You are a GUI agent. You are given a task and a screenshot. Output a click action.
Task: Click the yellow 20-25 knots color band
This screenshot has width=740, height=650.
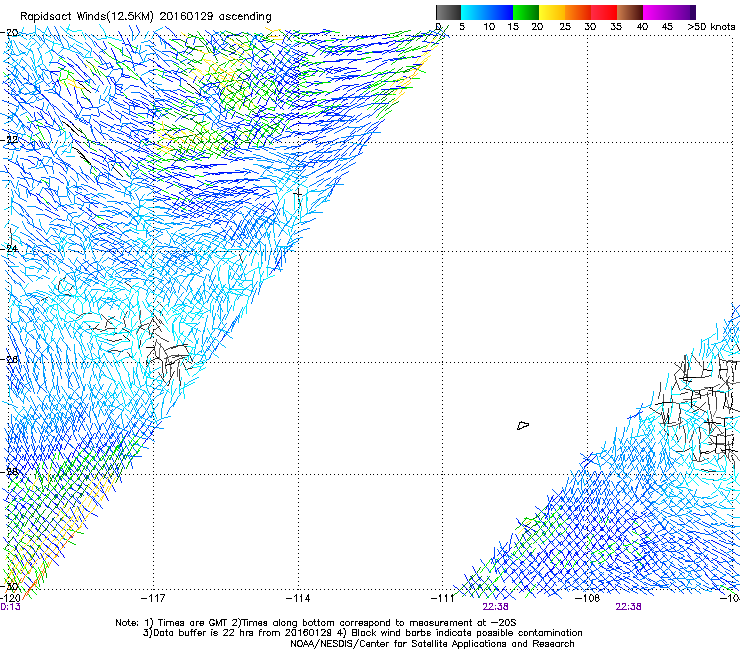(552, 12)
